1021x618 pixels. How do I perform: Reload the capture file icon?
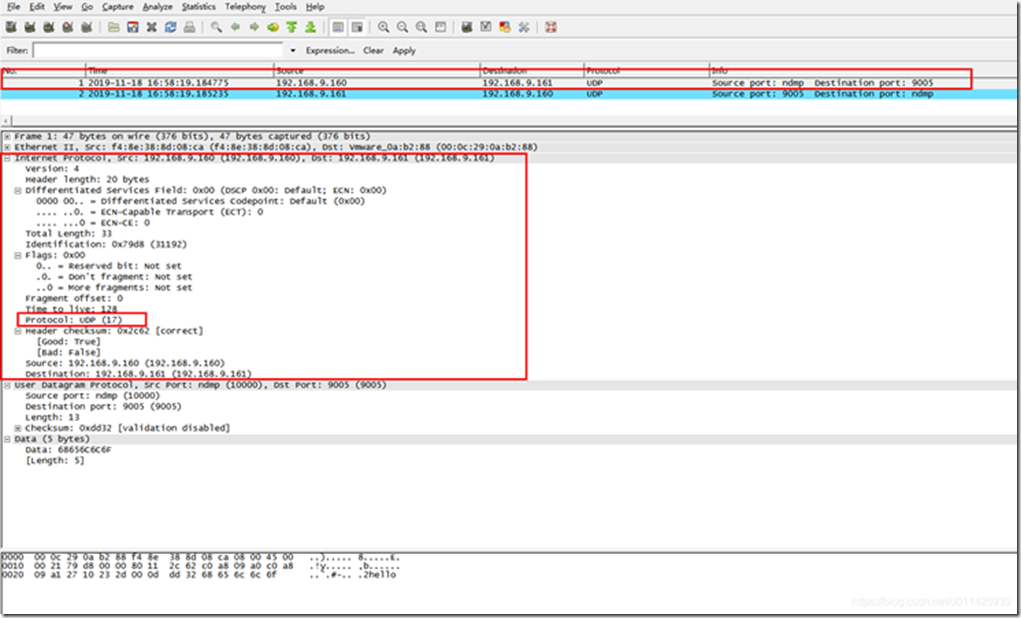(171, 27)
